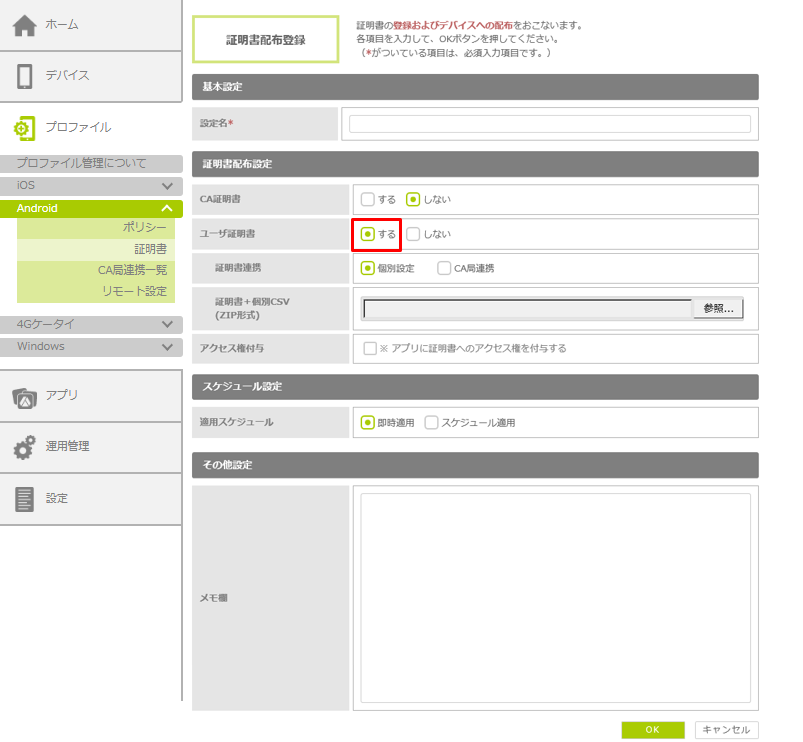Click the 参照... browse button

[x=718, y=309]
